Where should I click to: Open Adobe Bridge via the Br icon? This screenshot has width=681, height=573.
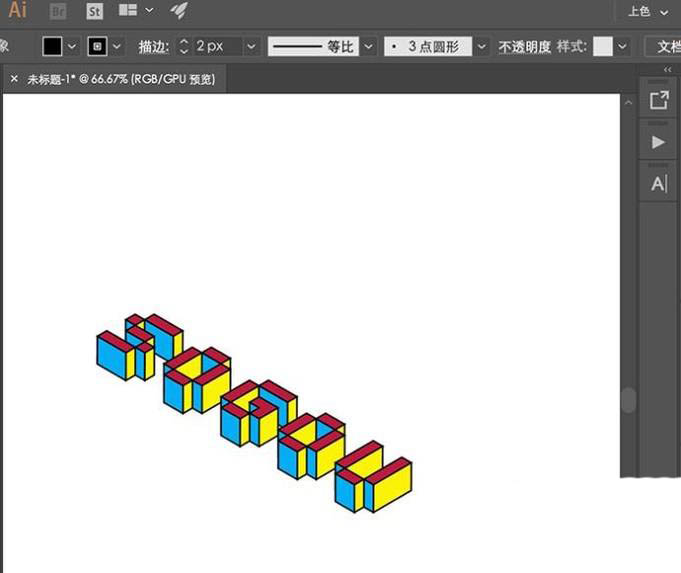pos(59,11)
